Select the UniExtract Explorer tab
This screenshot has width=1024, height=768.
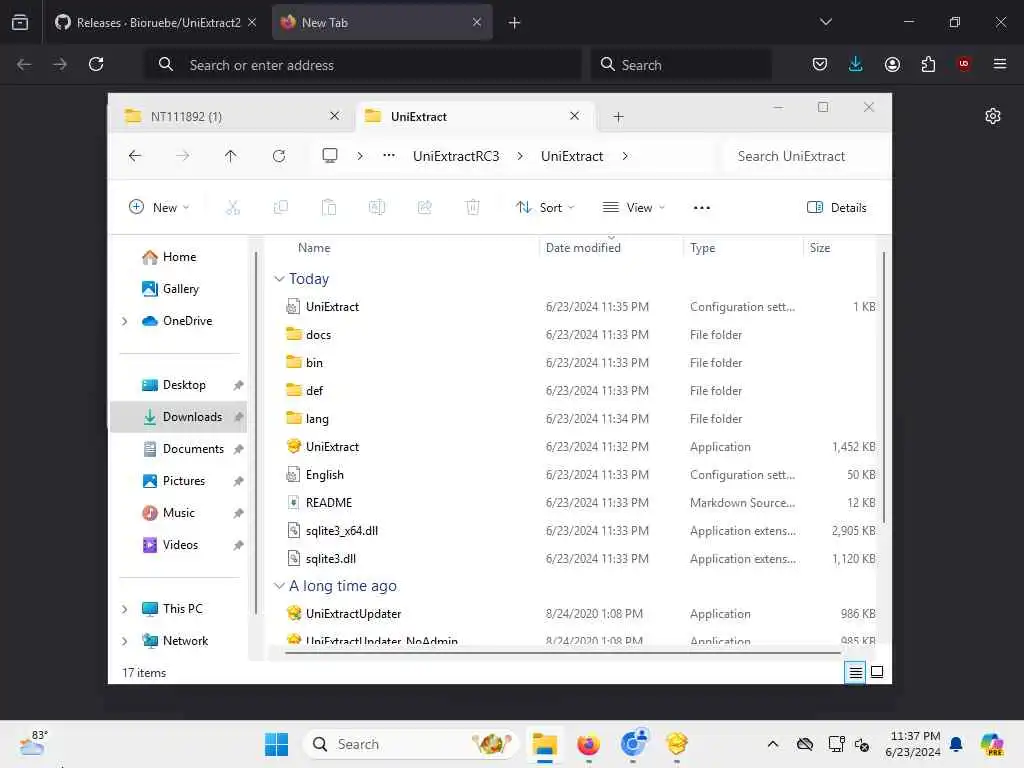[475, 116]
